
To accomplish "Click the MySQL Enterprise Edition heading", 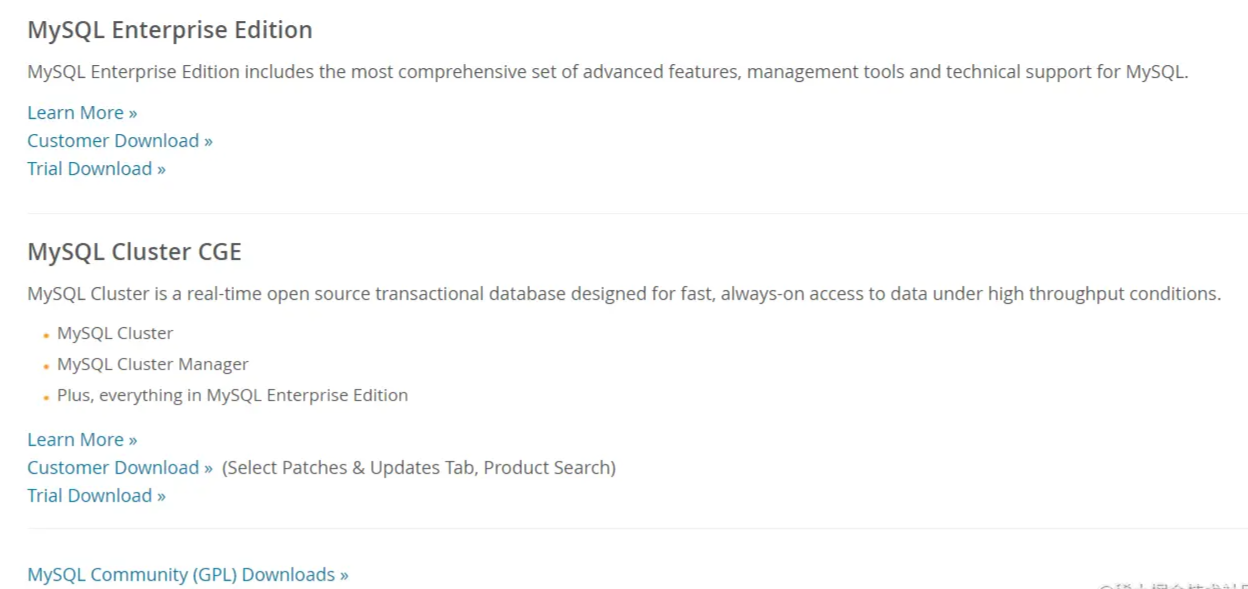I will click(170, 30).
